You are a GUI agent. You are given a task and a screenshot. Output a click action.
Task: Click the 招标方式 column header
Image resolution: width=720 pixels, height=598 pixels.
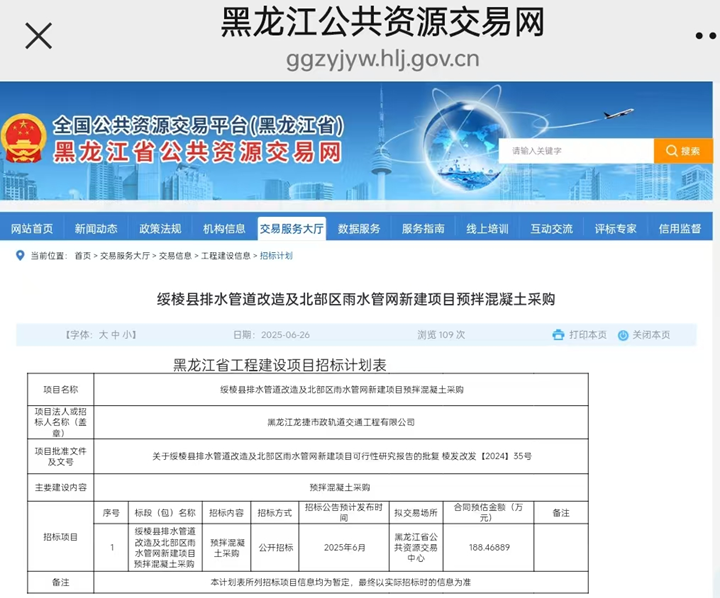(x=275, y=513)
